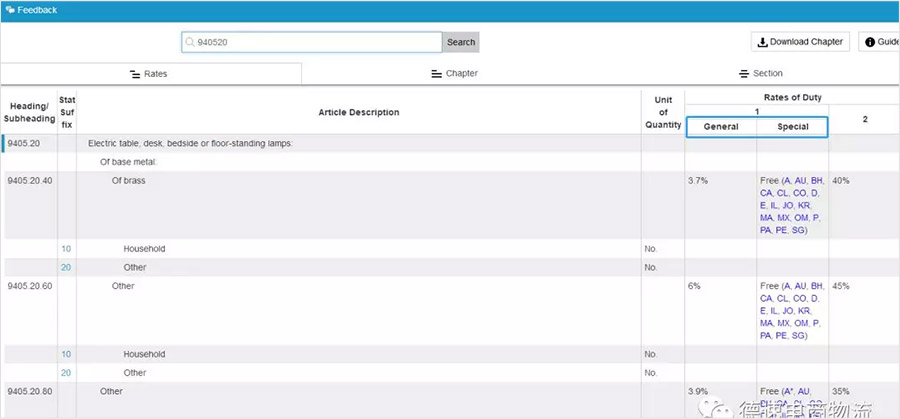This screenshot has width=900, height=419.
Task: Switch to the Section tab
Action: 760,74
